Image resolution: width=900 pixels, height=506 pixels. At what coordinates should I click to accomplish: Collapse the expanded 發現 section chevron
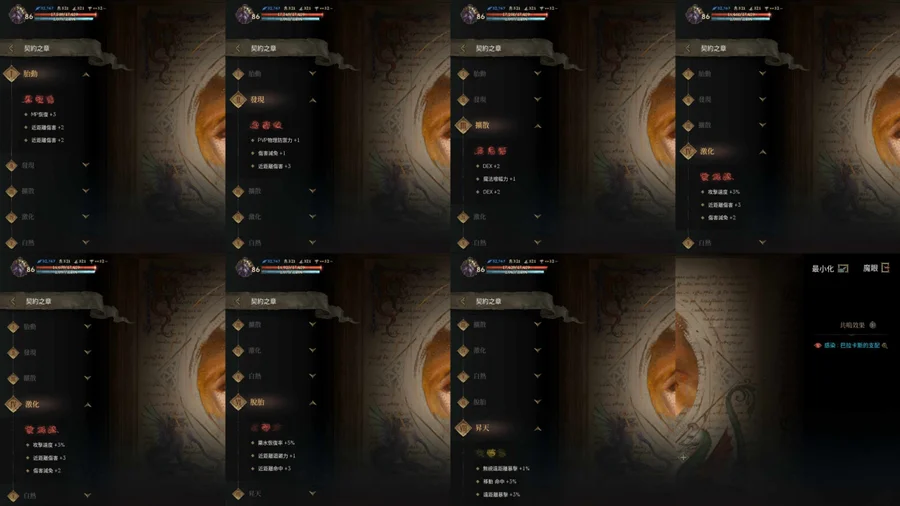pyautogui.click(x=313, y=100)
